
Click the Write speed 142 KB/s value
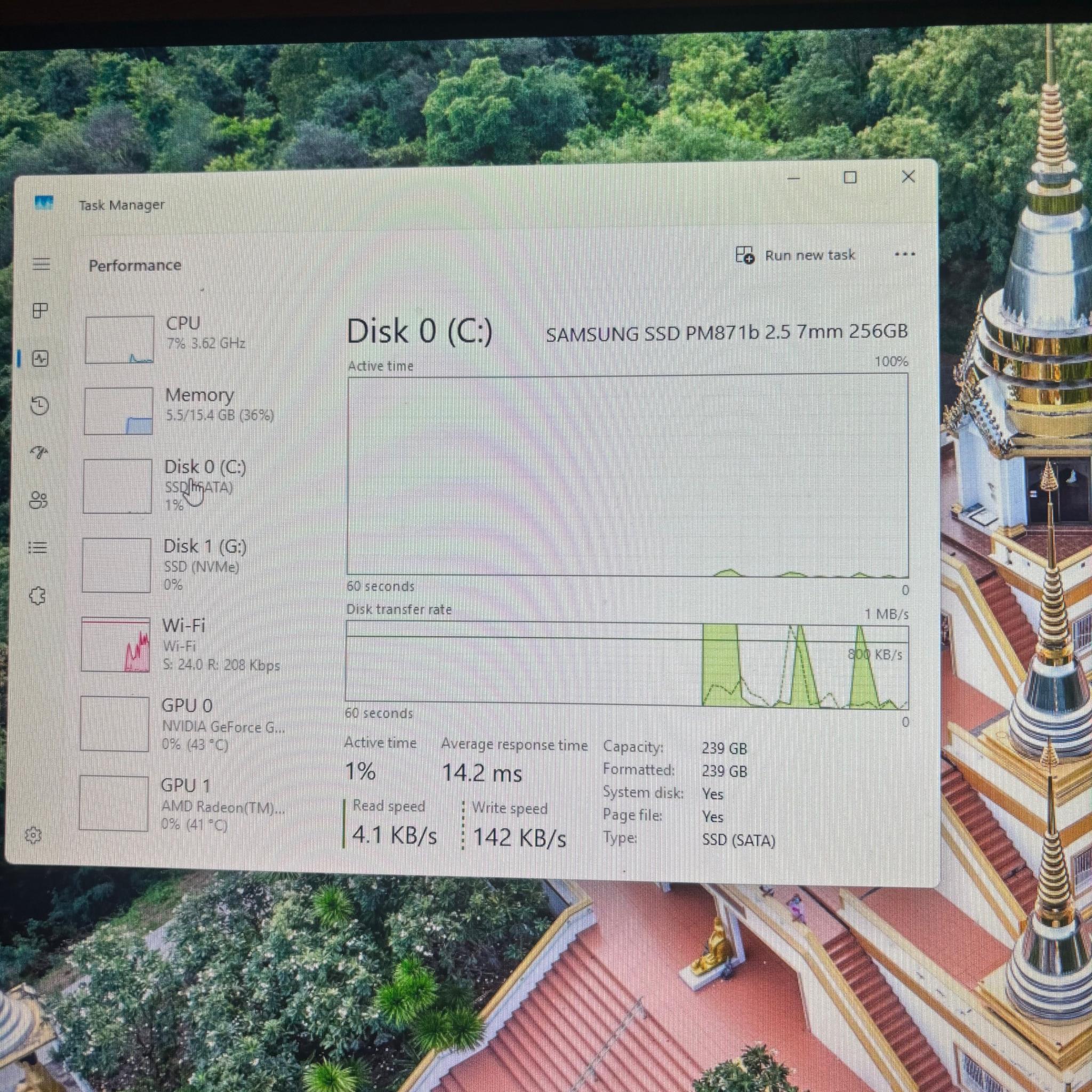coord(519,838)
